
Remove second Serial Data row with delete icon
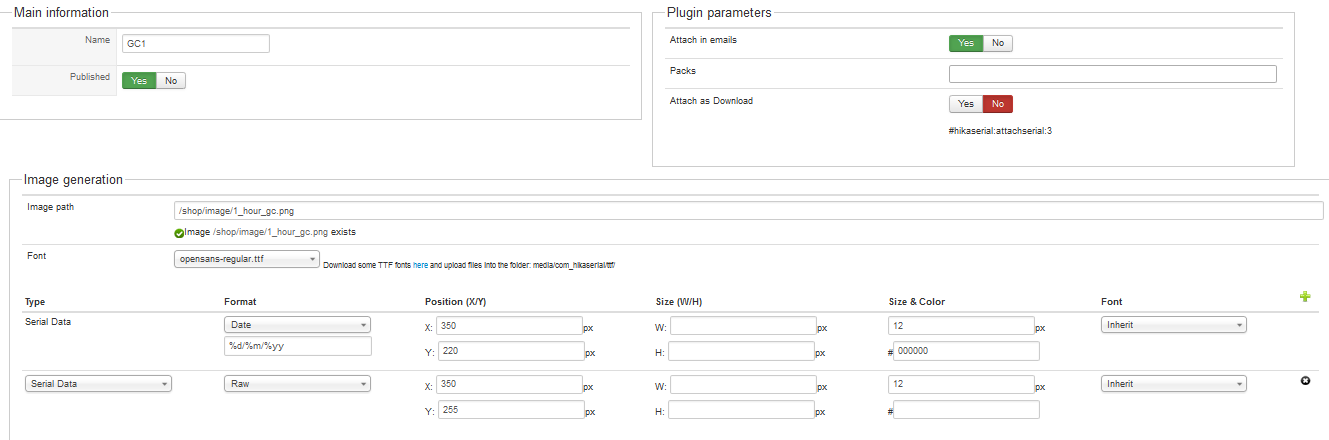point(1304,381)
